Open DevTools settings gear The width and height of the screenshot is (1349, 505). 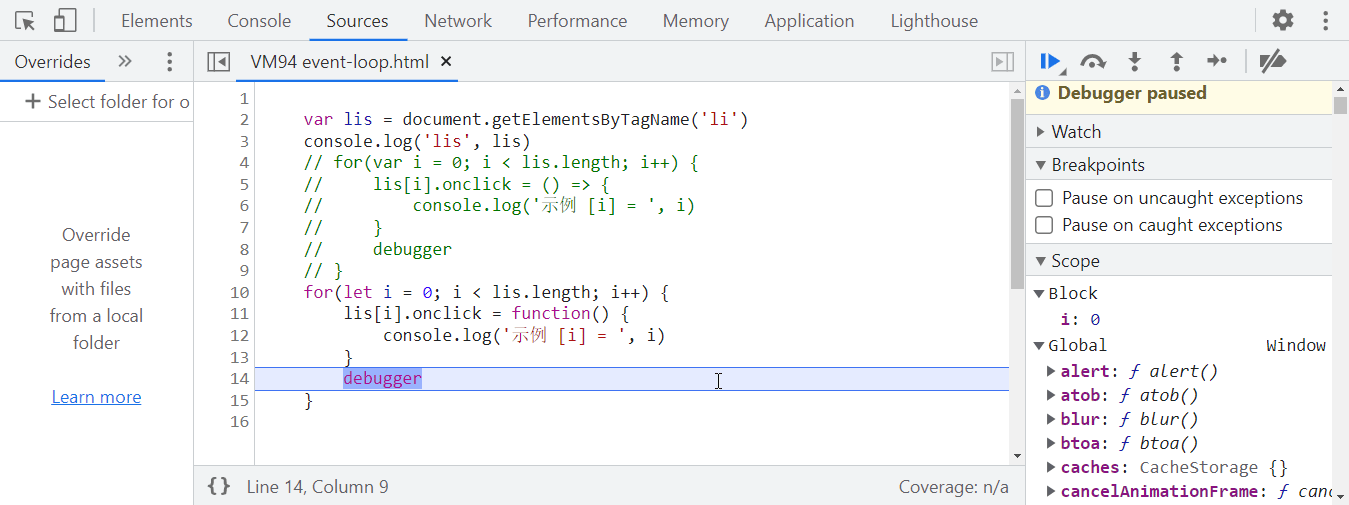1282,21
